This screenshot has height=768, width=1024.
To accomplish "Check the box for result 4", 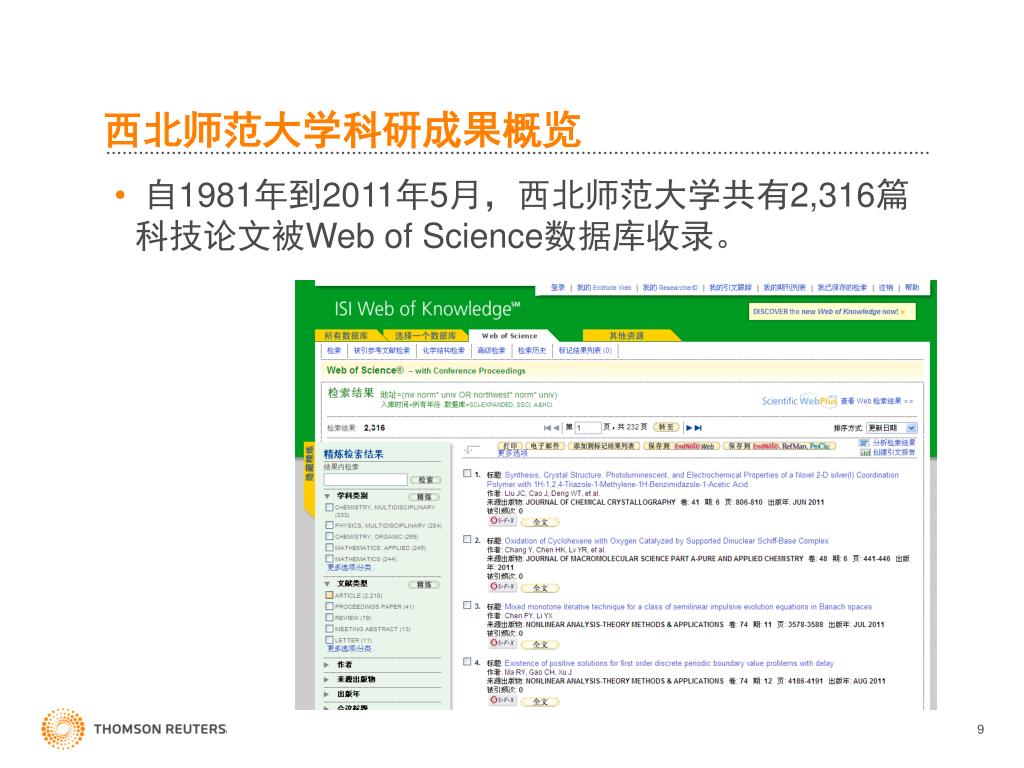I will click(x=467, y=662).
